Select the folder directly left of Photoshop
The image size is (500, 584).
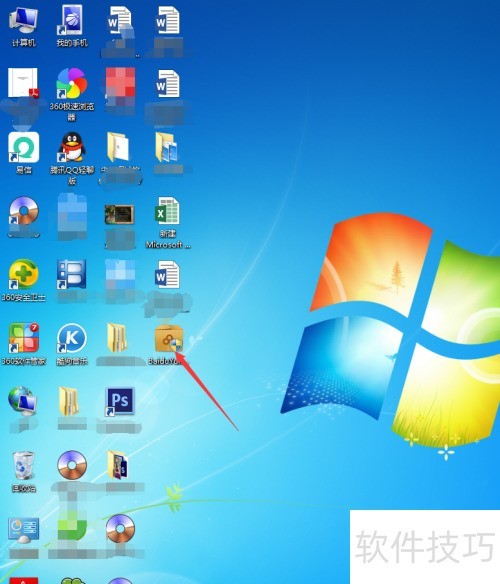(x=69, y=402)
